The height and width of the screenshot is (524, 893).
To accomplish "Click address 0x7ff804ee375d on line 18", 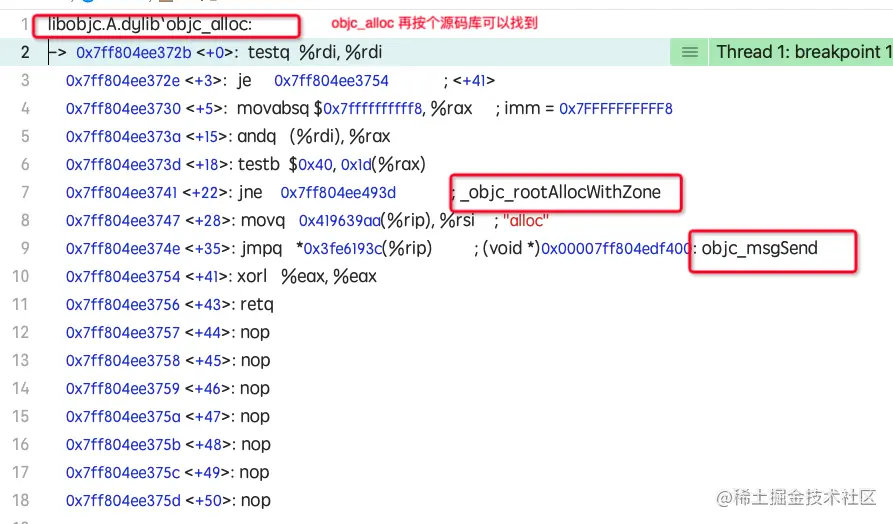I will pyautogui.click(x=123, y=501).
